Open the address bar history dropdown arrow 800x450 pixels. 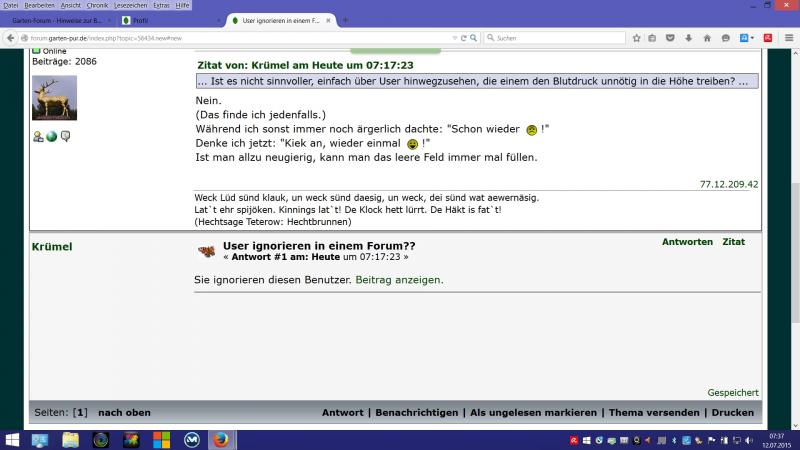453,38
